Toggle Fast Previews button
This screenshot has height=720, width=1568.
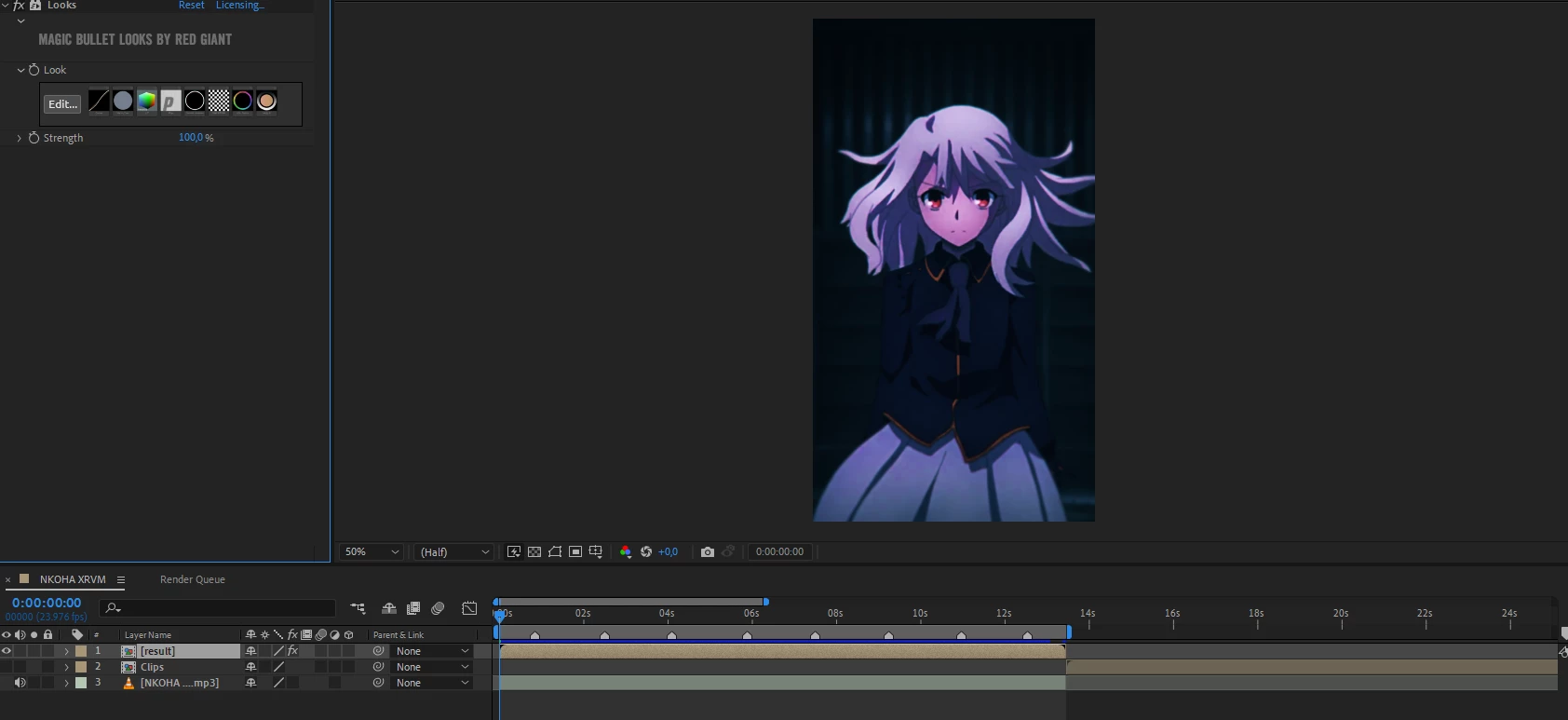coord(514,552)
